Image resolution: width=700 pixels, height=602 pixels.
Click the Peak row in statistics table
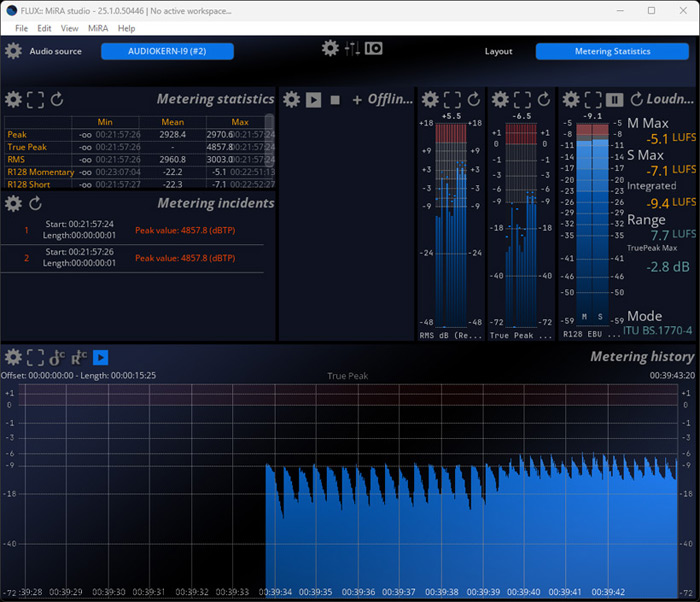(x=140, y=134)
